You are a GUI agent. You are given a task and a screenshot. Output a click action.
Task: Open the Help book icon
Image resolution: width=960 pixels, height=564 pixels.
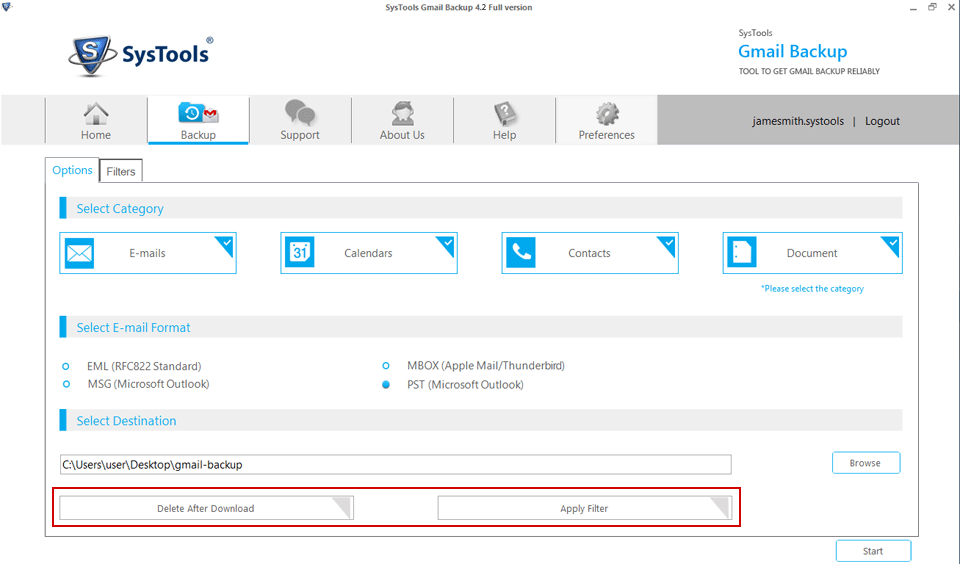pos(504,113)
